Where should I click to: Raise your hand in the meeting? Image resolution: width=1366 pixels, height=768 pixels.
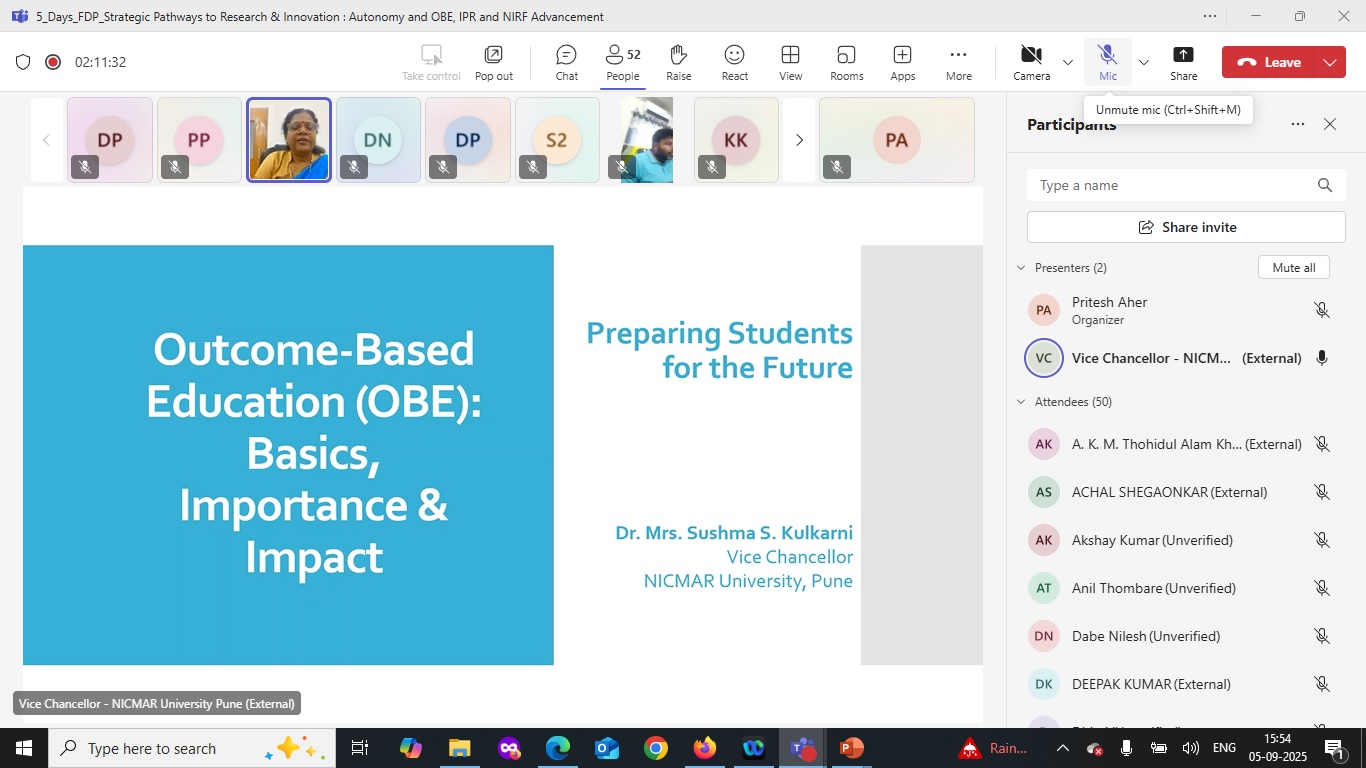pos(679,62)
